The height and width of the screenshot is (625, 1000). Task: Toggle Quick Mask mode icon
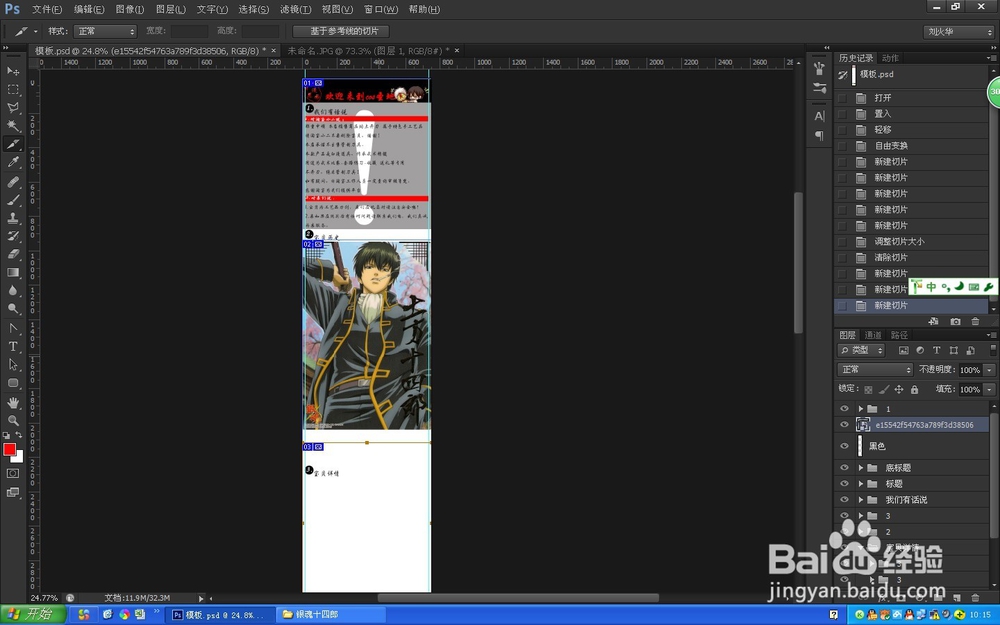(x=13, y=474)
